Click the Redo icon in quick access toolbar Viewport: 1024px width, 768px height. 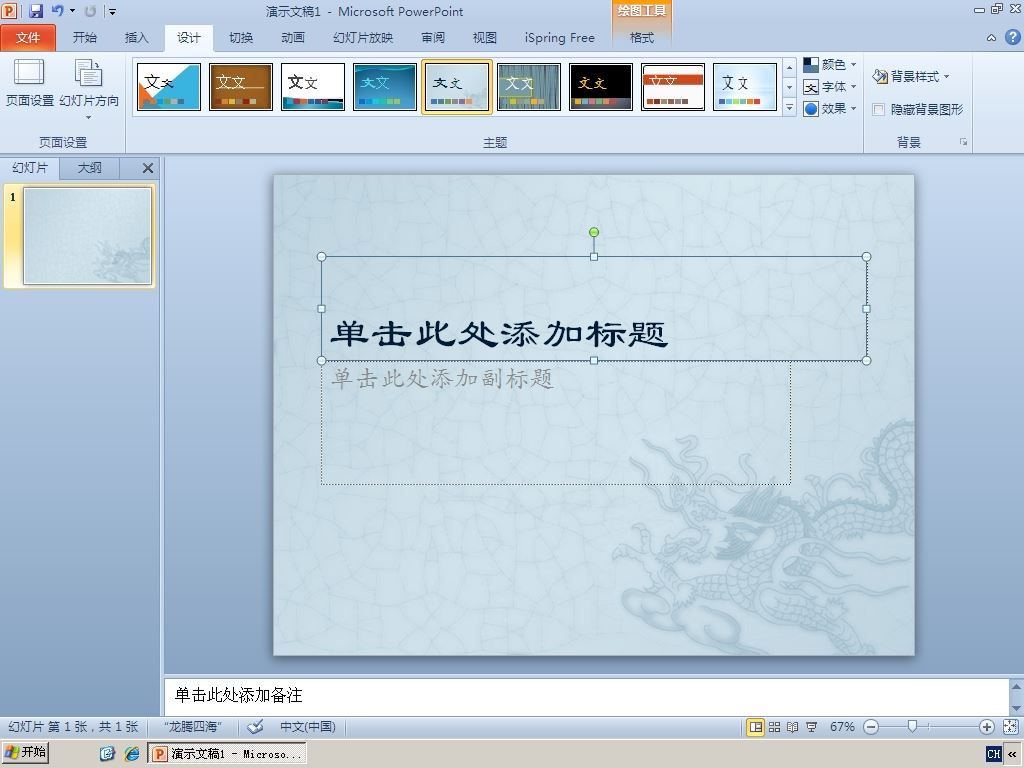point(91,10)
